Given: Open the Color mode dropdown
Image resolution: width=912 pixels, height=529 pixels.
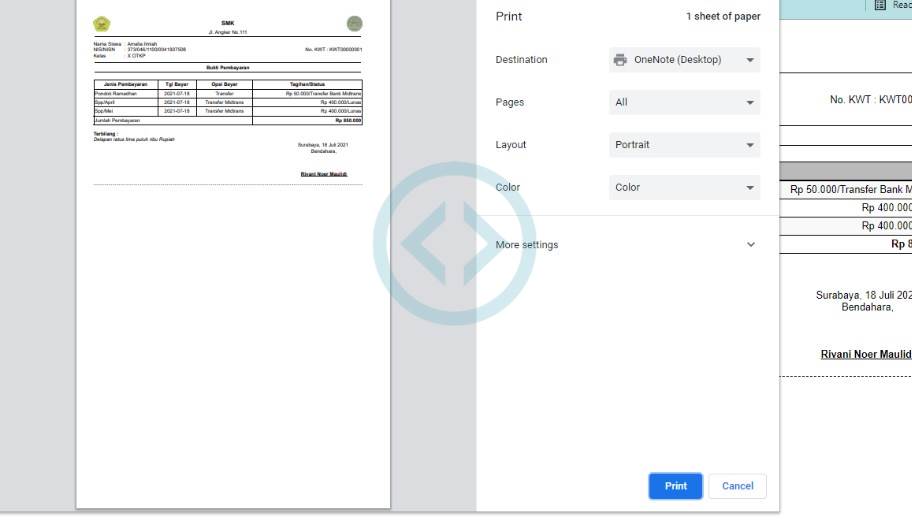Looking at the screenshot, I should 684,187.
